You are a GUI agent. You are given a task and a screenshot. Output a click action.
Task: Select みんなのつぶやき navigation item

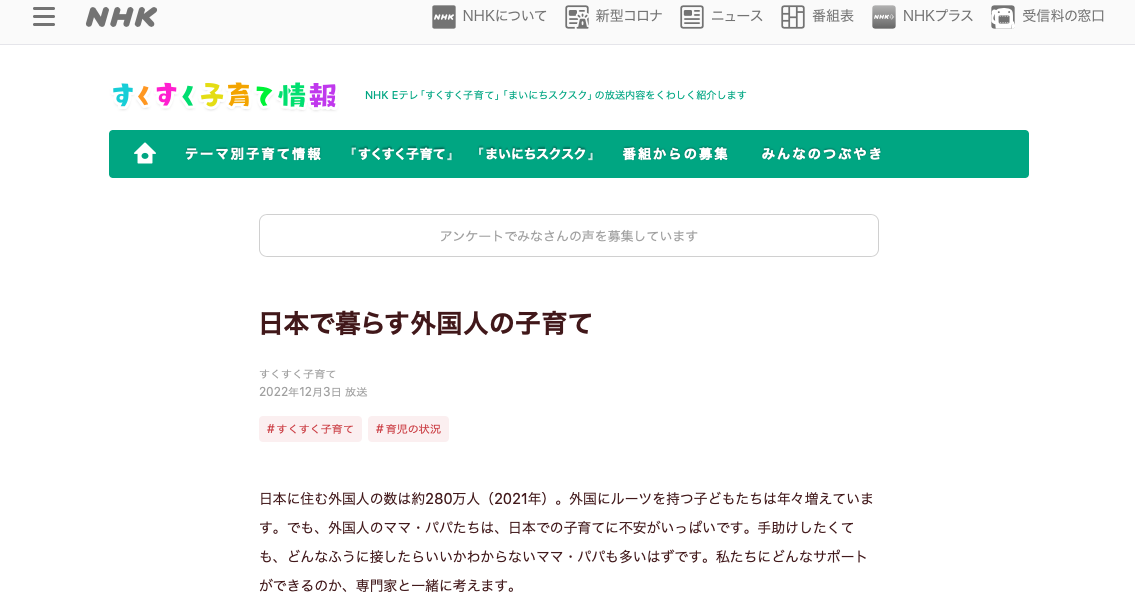[x=822, y=154]
